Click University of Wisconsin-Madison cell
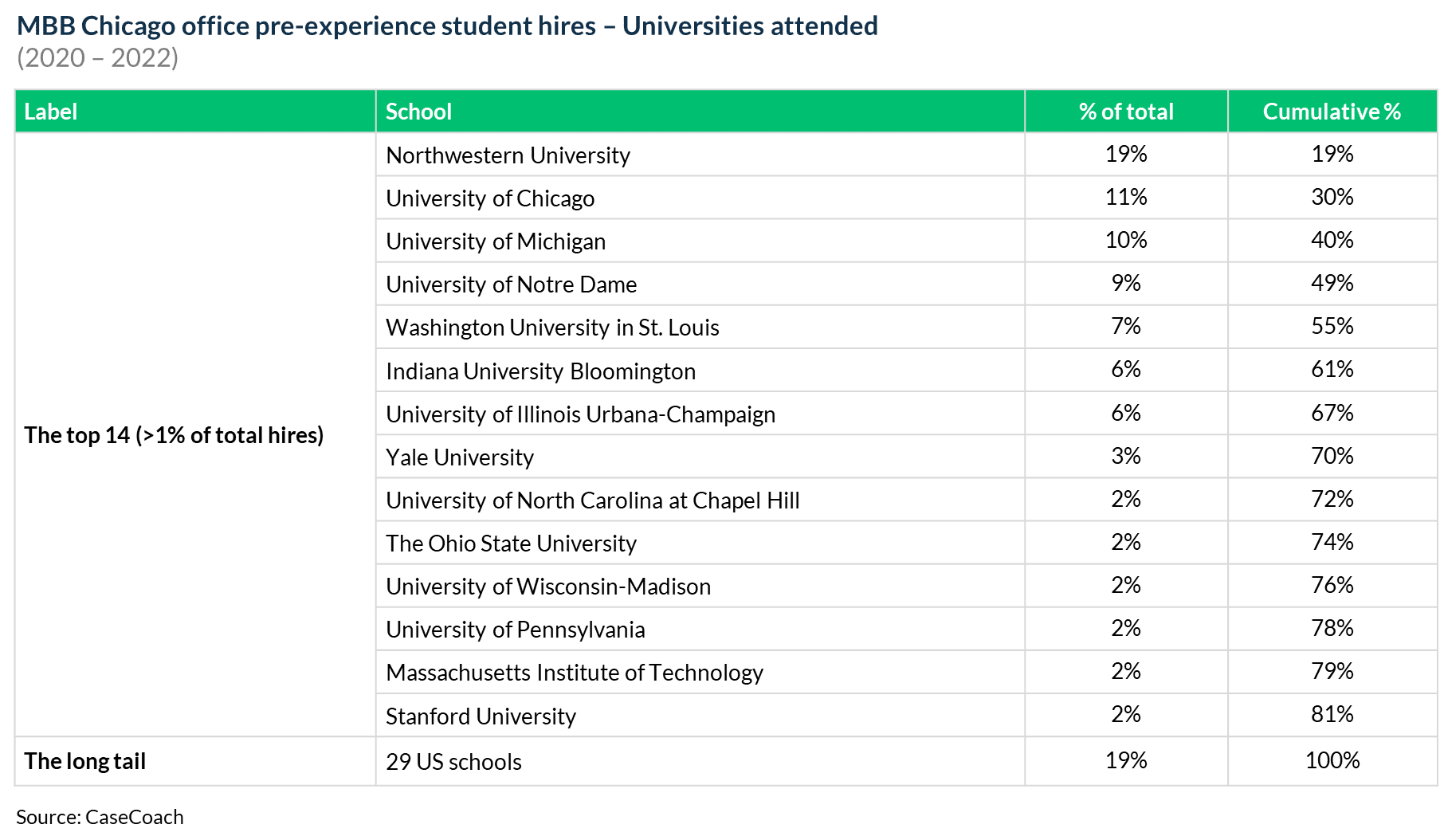 tap(700, 586)
